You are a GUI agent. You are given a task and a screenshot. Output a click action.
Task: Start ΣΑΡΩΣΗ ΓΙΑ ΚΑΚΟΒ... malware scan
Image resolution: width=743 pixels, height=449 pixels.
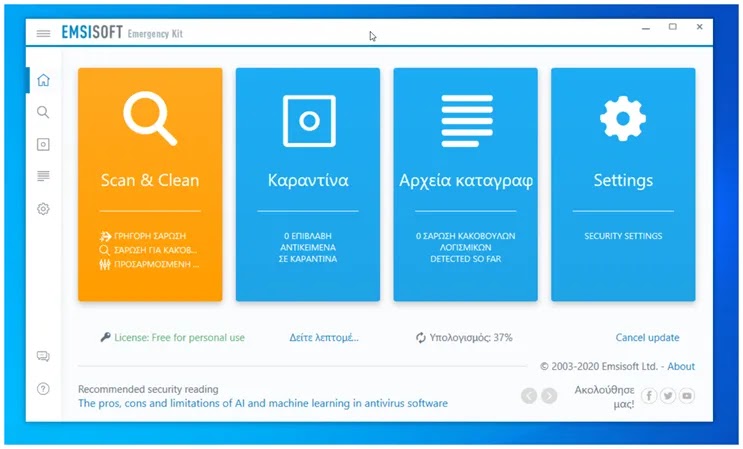[x=148, y=250]
